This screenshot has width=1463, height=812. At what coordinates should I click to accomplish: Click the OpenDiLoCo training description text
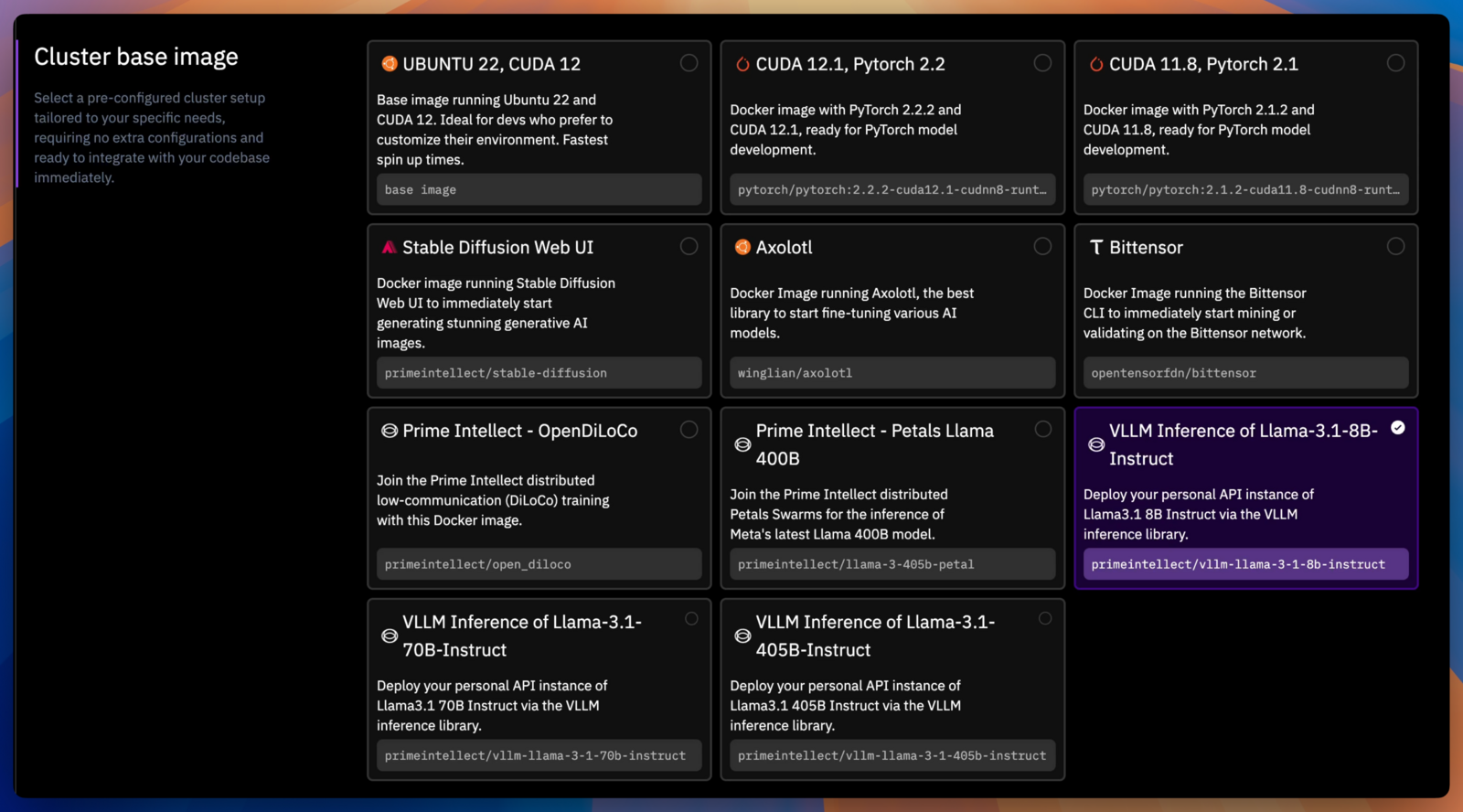pos(493,500)
